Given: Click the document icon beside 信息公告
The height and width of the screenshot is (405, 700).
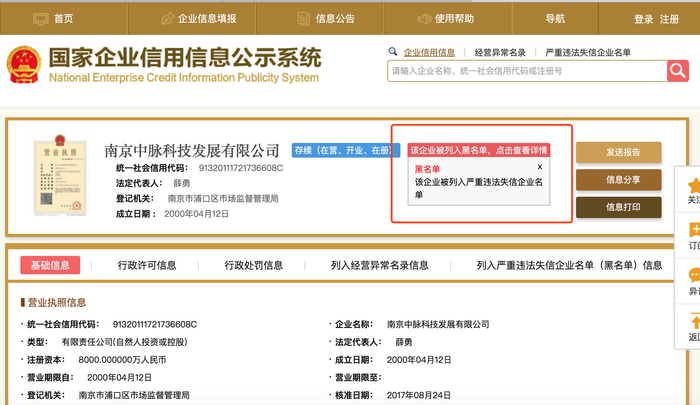Looking at the screenshot, I should pos(304,19).
